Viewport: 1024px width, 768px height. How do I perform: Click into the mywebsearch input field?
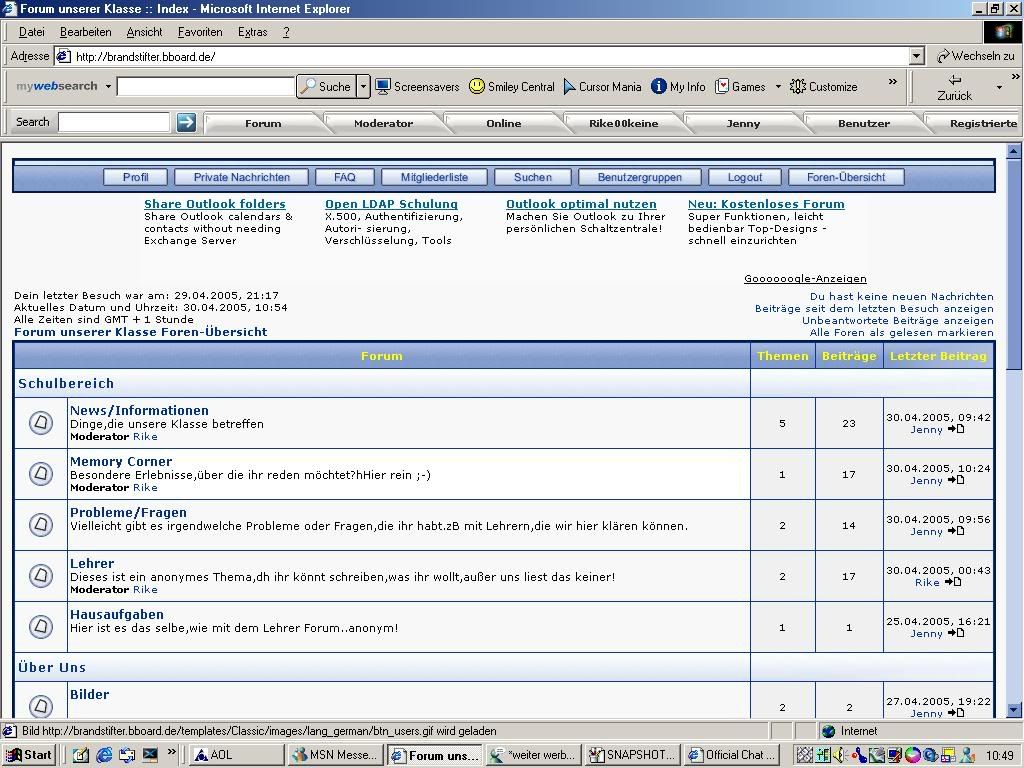coord(205,87)
